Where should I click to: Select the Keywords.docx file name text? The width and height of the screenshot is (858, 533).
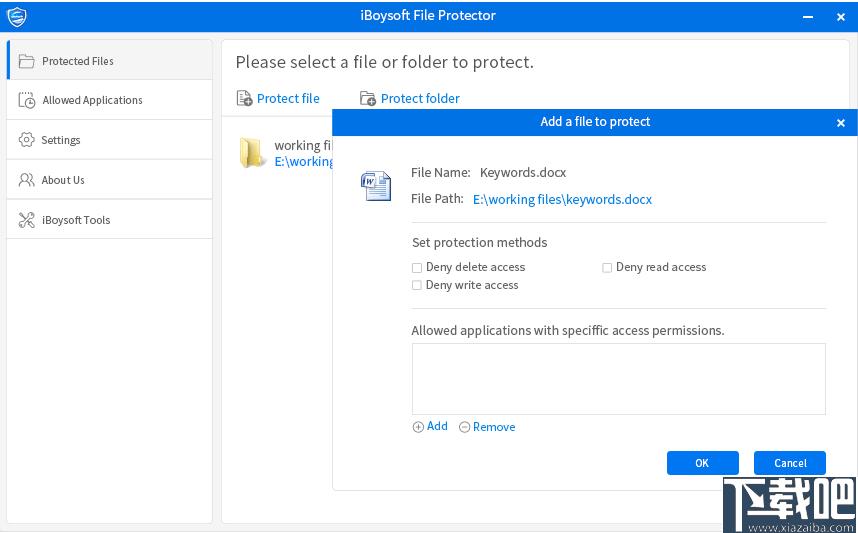click(x=523, y=172)
